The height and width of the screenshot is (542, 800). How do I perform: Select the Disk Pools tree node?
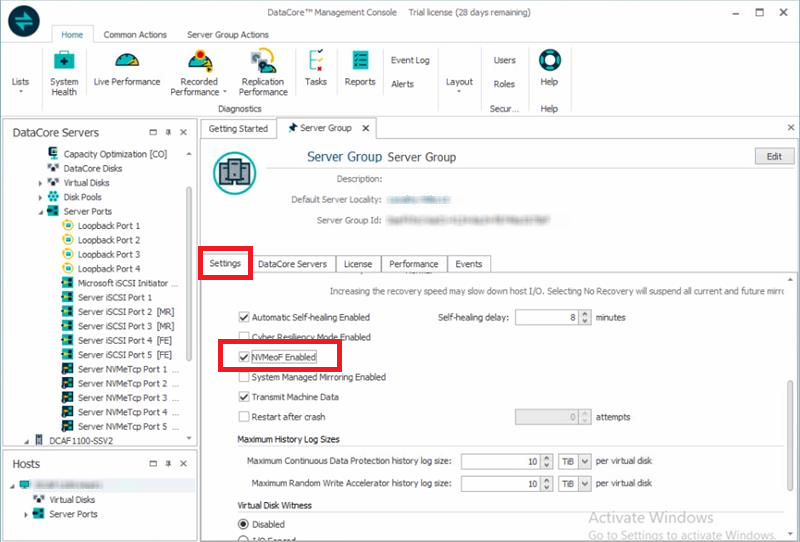[x=82, y=197]
